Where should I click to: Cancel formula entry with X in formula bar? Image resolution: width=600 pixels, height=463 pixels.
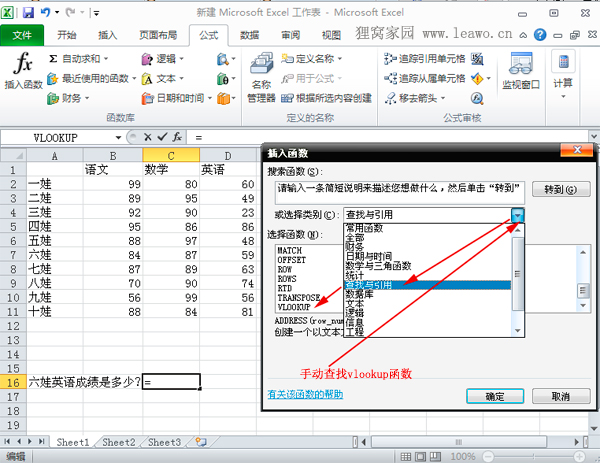click(148, 137)
